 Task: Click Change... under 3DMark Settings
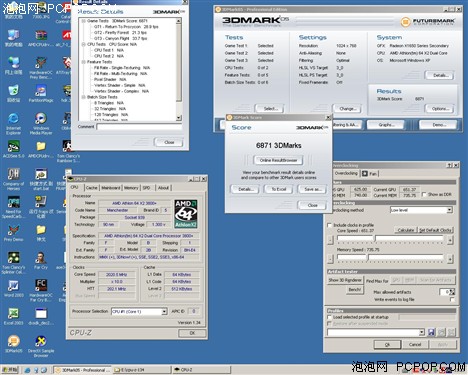pos(348,109)
